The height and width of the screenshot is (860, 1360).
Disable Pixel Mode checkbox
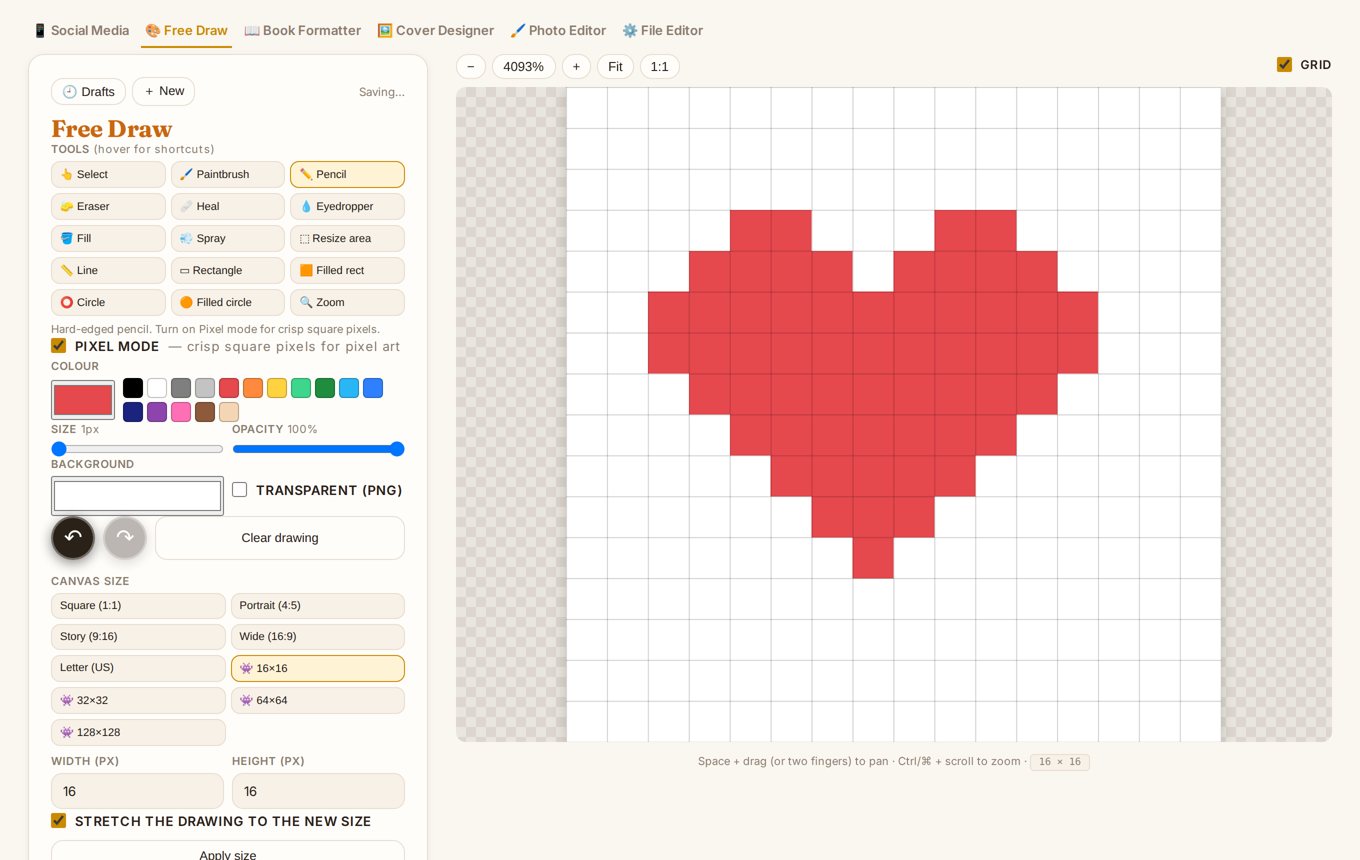point(59,346)
